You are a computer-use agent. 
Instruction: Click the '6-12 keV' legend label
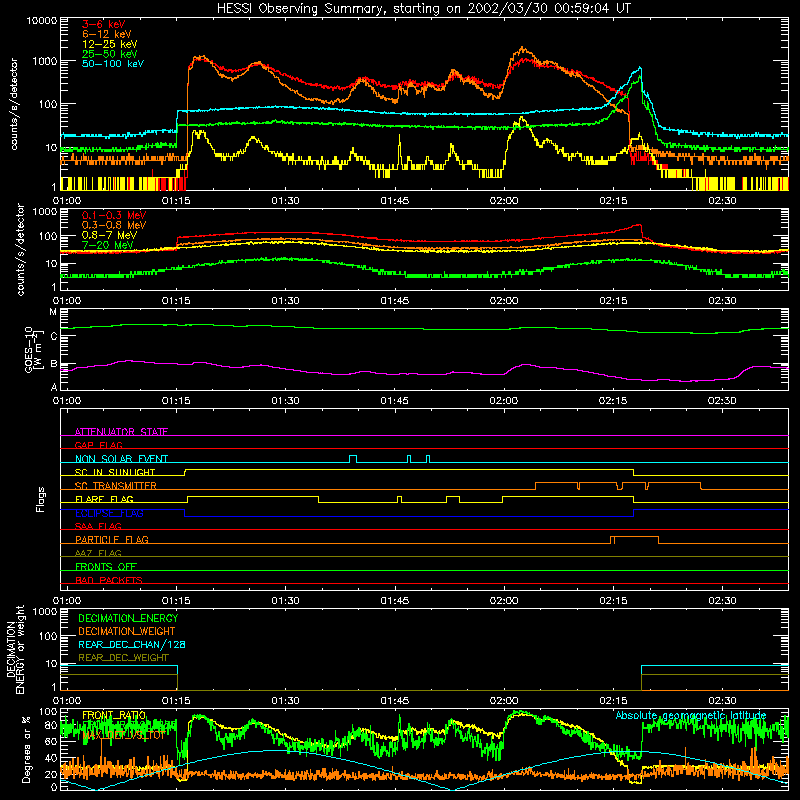[107, 34]
